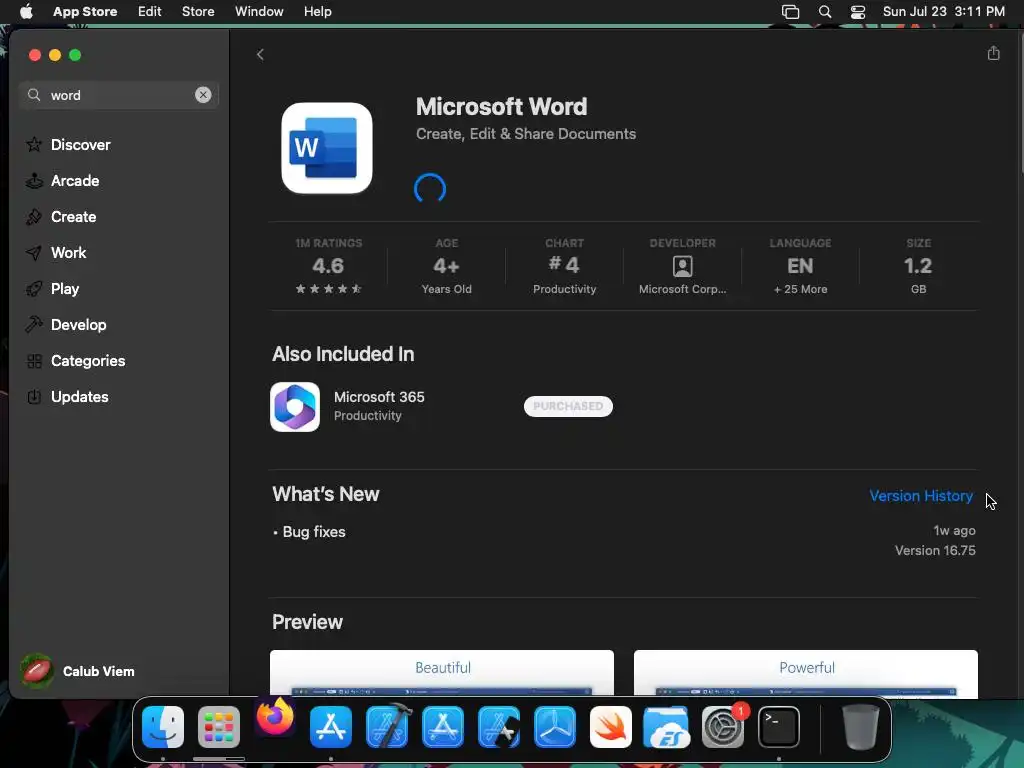1024x768 pixels.
Task: Click the back chevron arrow
Action: click(x=260, y=55)
